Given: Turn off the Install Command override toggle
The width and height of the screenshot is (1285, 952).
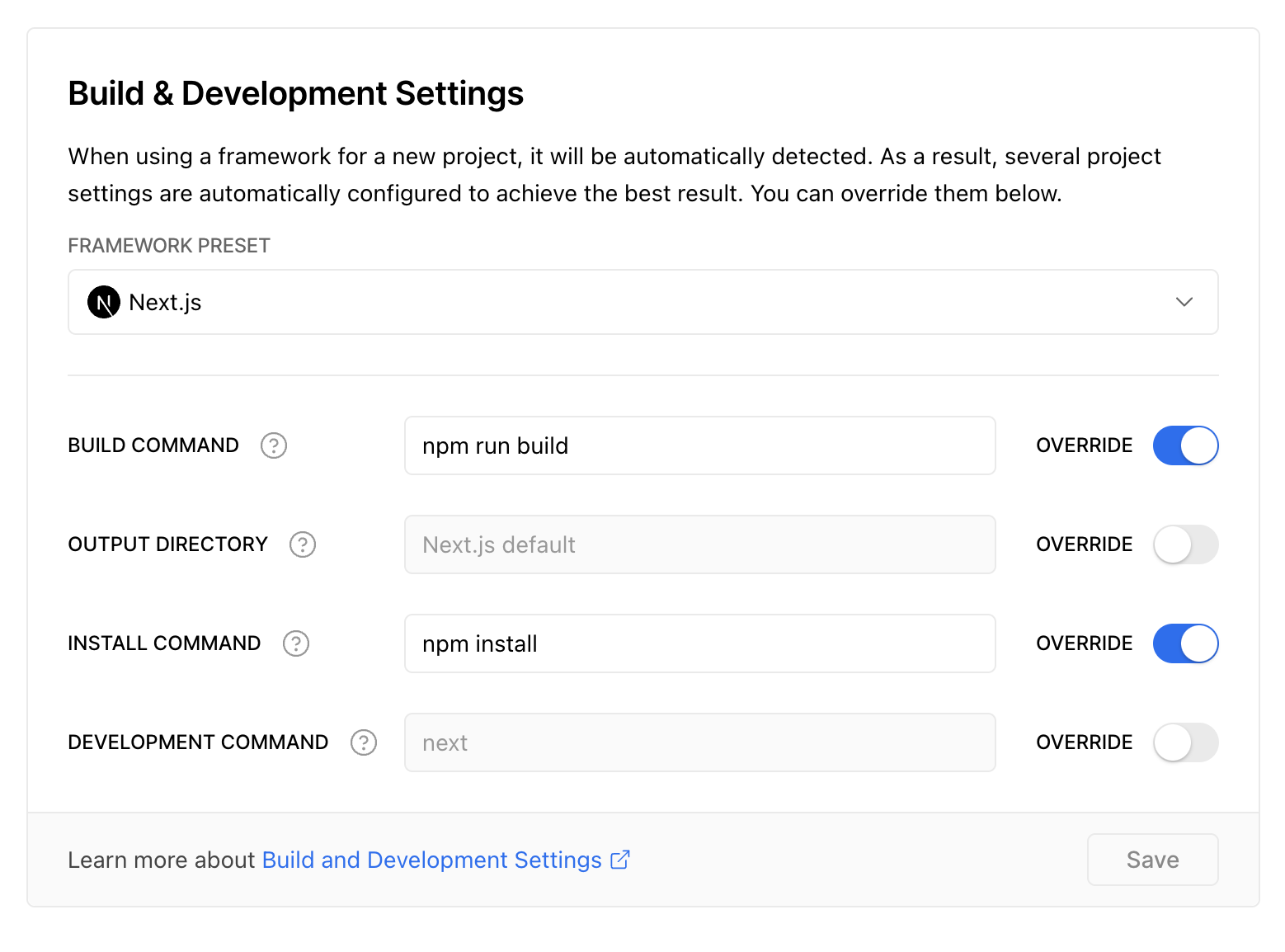Looking at the screenshot, I should pyautogui.click(x=1185, y=643).
